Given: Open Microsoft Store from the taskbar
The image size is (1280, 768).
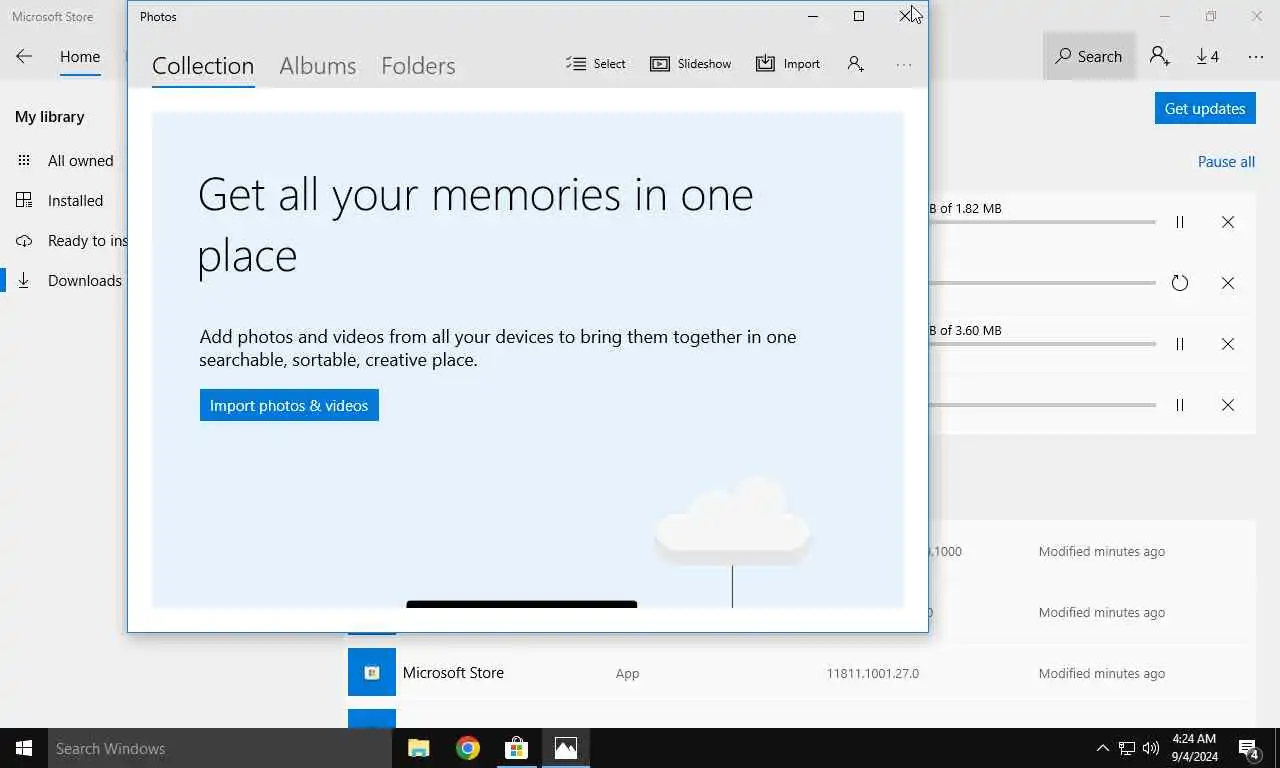Looking at the screenshot, I should point(516,748).
